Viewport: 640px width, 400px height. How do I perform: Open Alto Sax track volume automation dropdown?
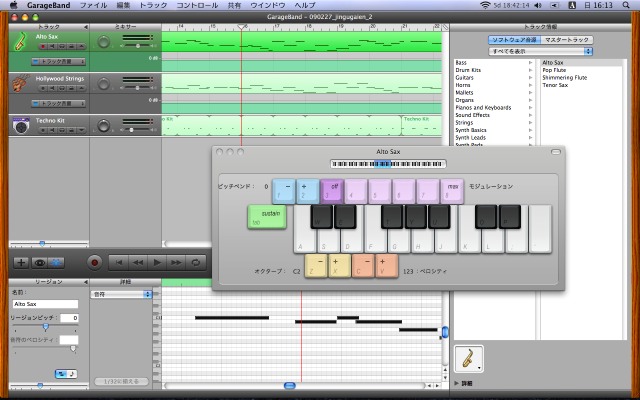58,62
